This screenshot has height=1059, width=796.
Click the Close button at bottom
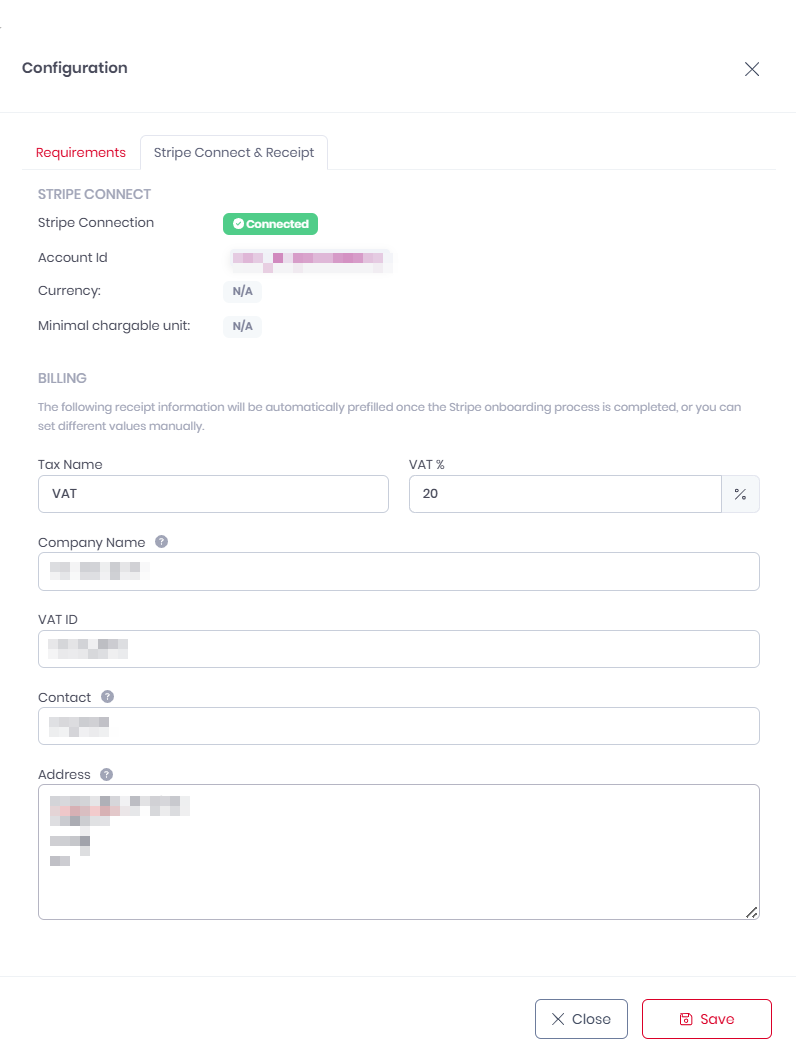581,1018
